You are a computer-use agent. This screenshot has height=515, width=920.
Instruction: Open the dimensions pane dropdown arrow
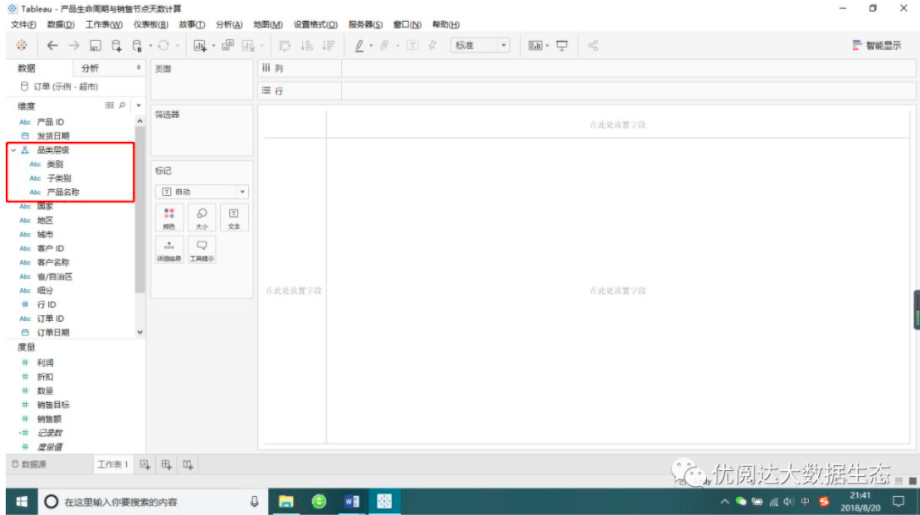point(138,106)
